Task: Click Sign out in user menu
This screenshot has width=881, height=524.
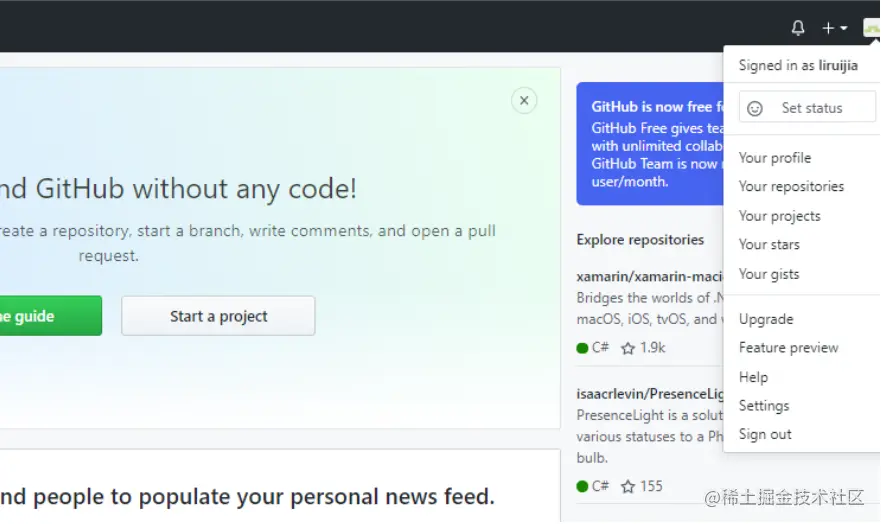Action: [x=765, y=434]
